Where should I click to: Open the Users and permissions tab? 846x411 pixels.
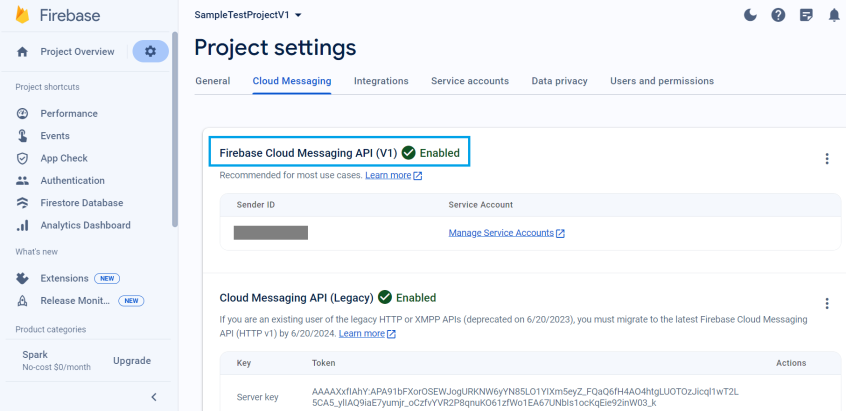(x=662, y=81)
